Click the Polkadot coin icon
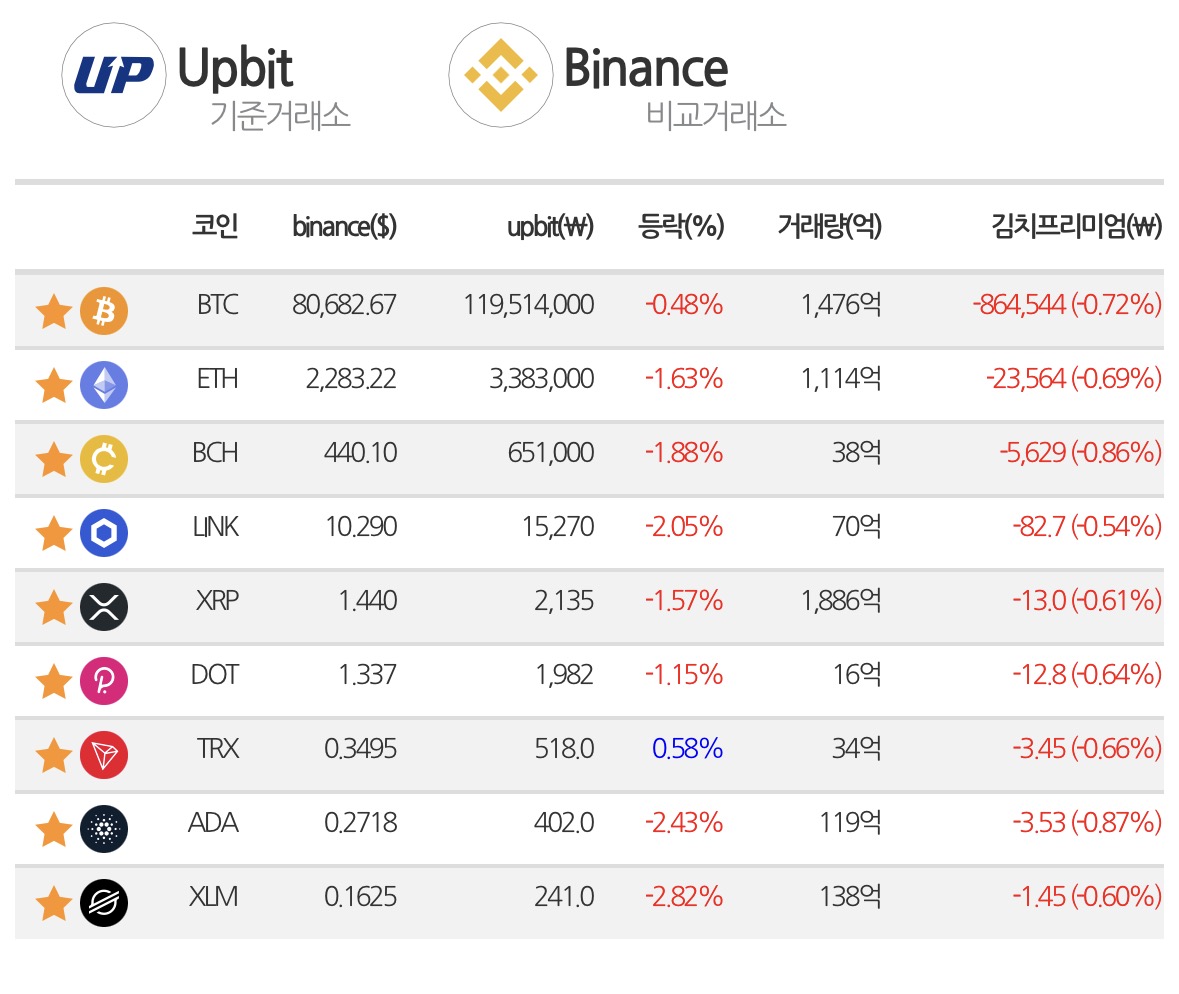This screenshot has height=994, width=1179. (x=104, y=681)
